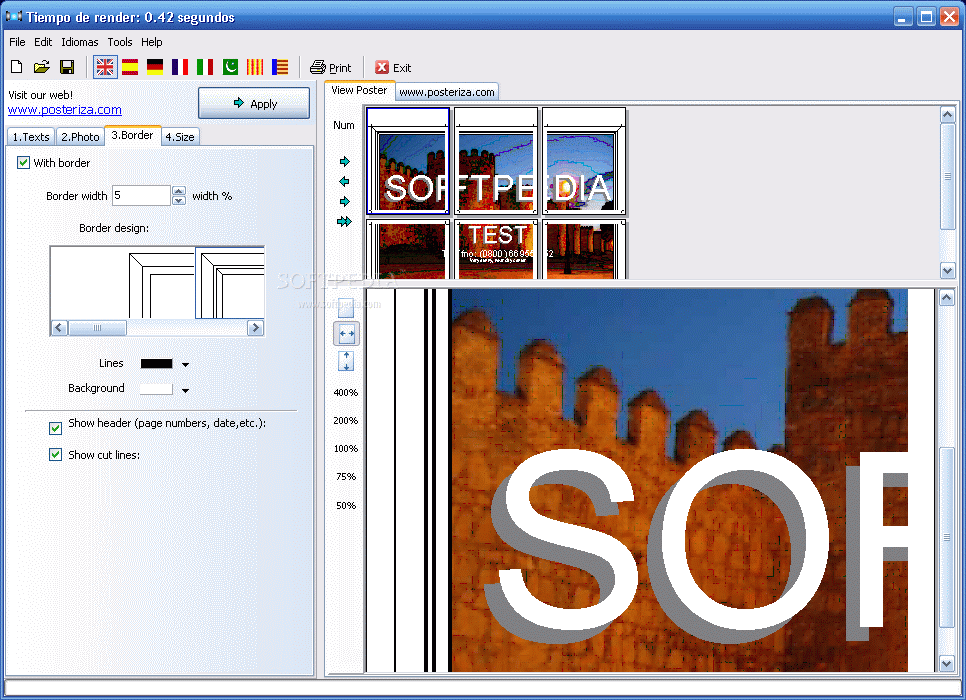Viewport: 966px width, 700px height.
Task: Choose the green crescent flag language
Action: pos(230,67)
